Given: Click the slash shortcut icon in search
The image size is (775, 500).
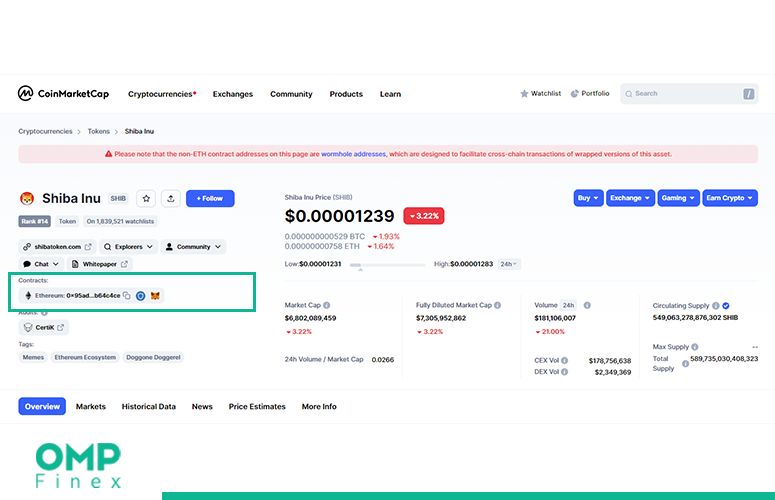Looking at the screenshot, I should 748,94.
